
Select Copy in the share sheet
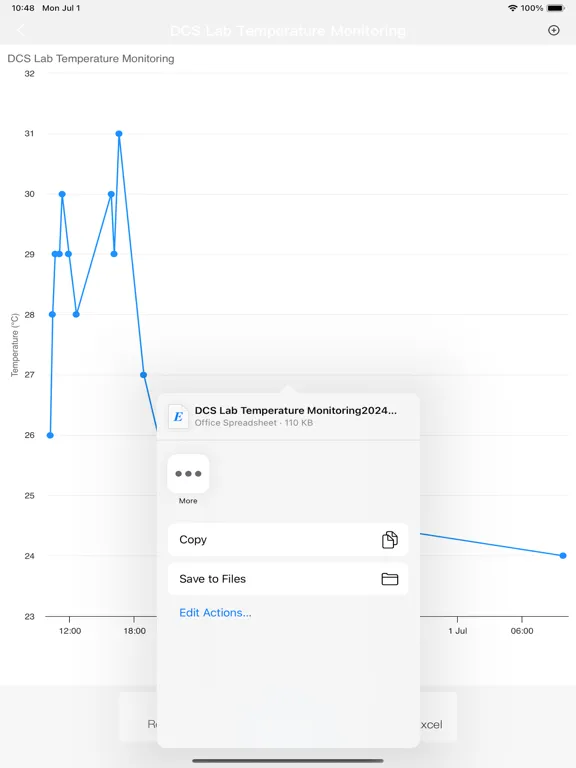tap(288, 539)
